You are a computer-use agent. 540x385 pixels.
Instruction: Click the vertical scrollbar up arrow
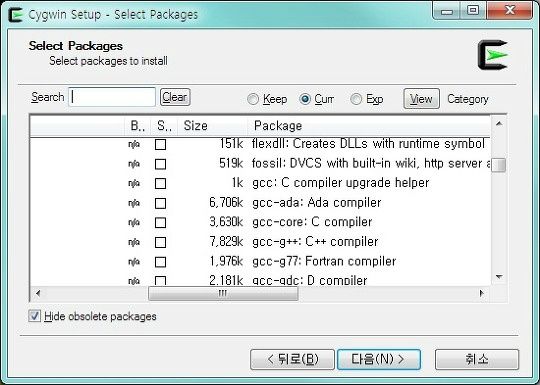click(x=499, y=124)
